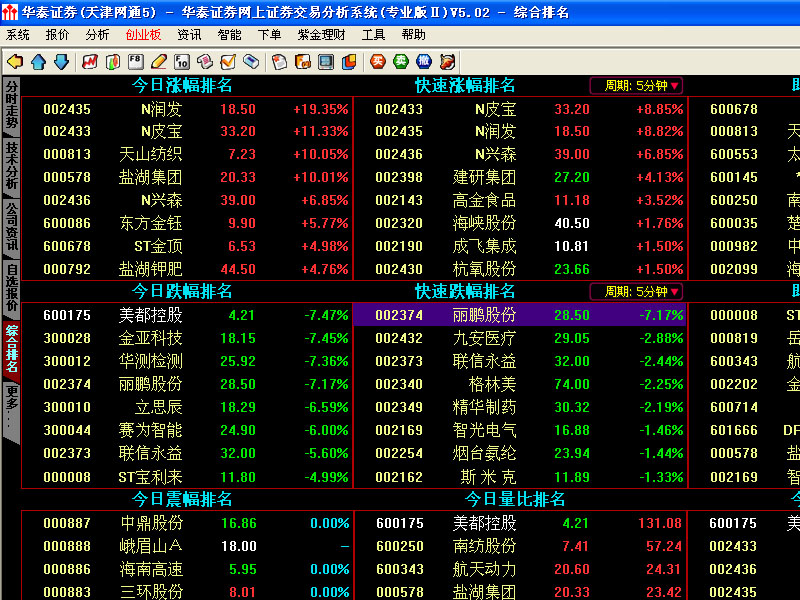Image resolution: width=800 pixels, height=600 pixels.
Task: Select 赛为智能 row showing 24.90
Action: (x=187, y=430)
